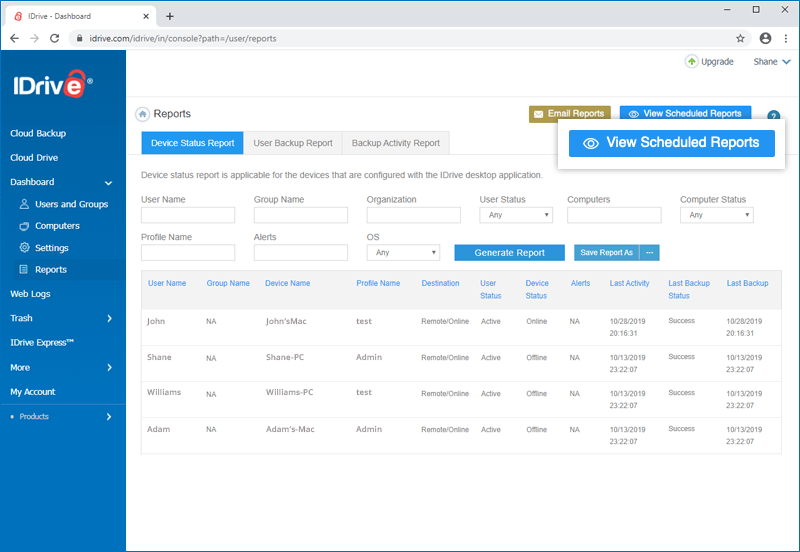Expand the Products submenu arrow
Image resolution: width=800 pixels, height=552 pixels.
[109, 417]
